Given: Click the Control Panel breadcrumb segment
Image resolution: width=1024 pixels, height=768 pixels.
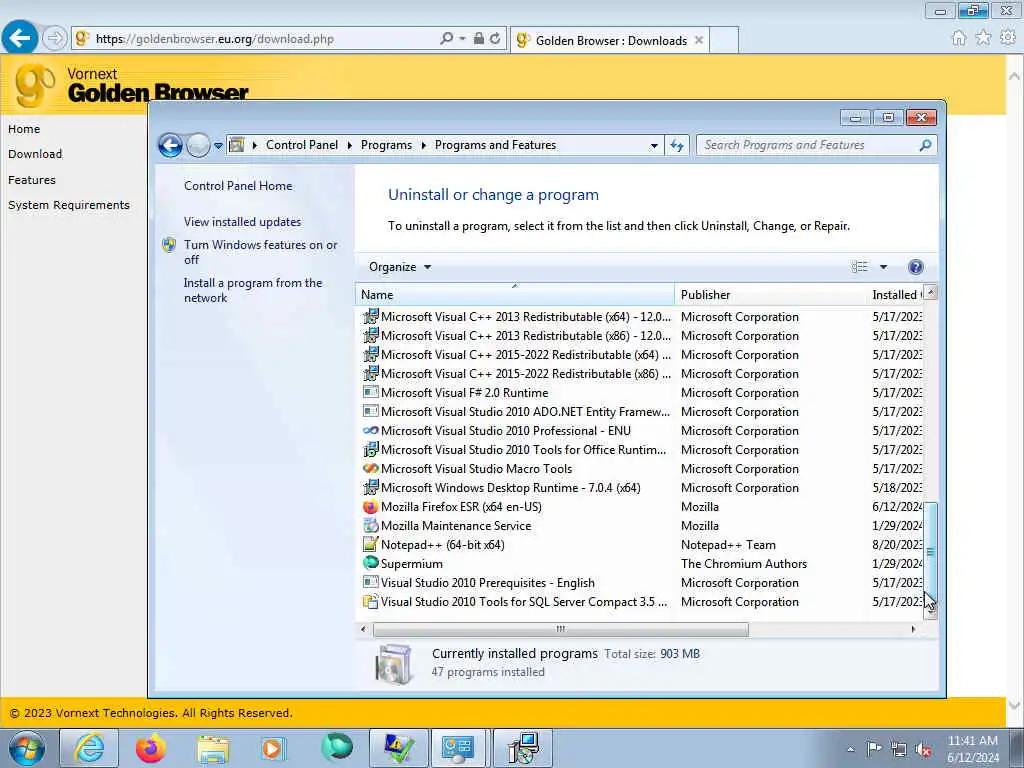Looking at the screenshot, I should click(302, 145).
